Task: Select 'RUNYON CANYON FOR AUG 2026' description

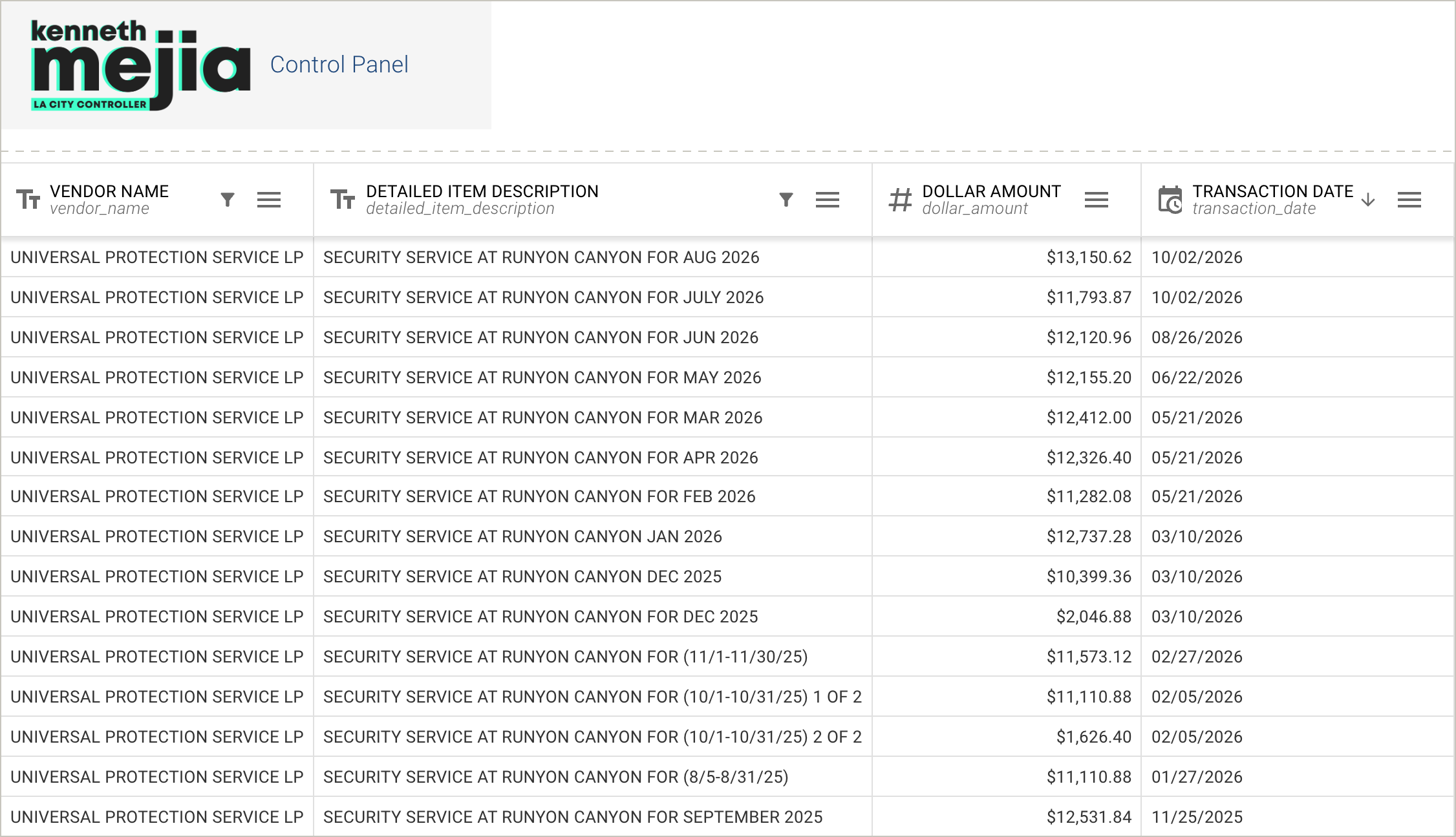Action: [593, 257]
